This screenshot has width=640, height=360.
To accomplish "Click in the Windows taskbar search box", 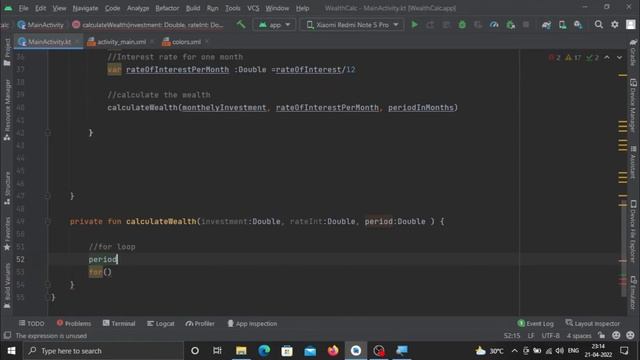I will pos(104,351).
